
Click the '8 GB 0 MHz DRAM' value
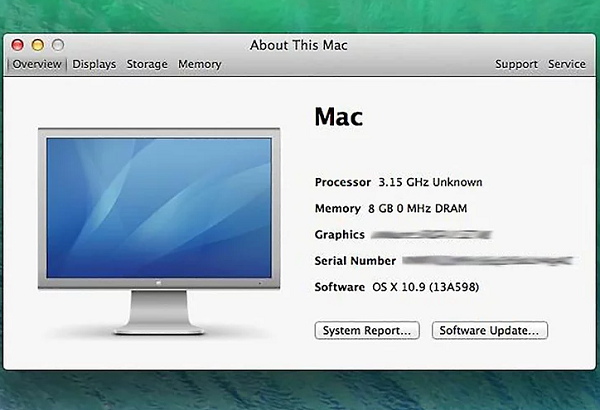(417, 209)
